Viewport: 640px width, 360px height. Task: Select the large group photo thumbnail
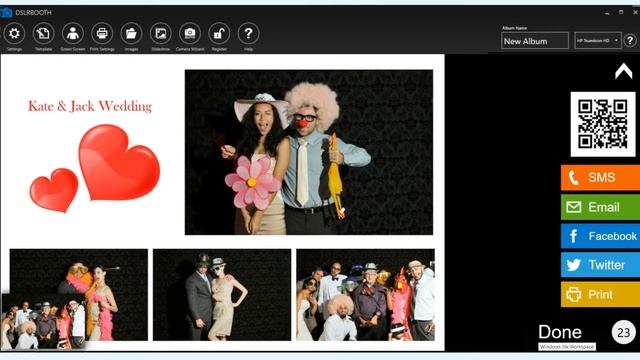tap(365, 295)
